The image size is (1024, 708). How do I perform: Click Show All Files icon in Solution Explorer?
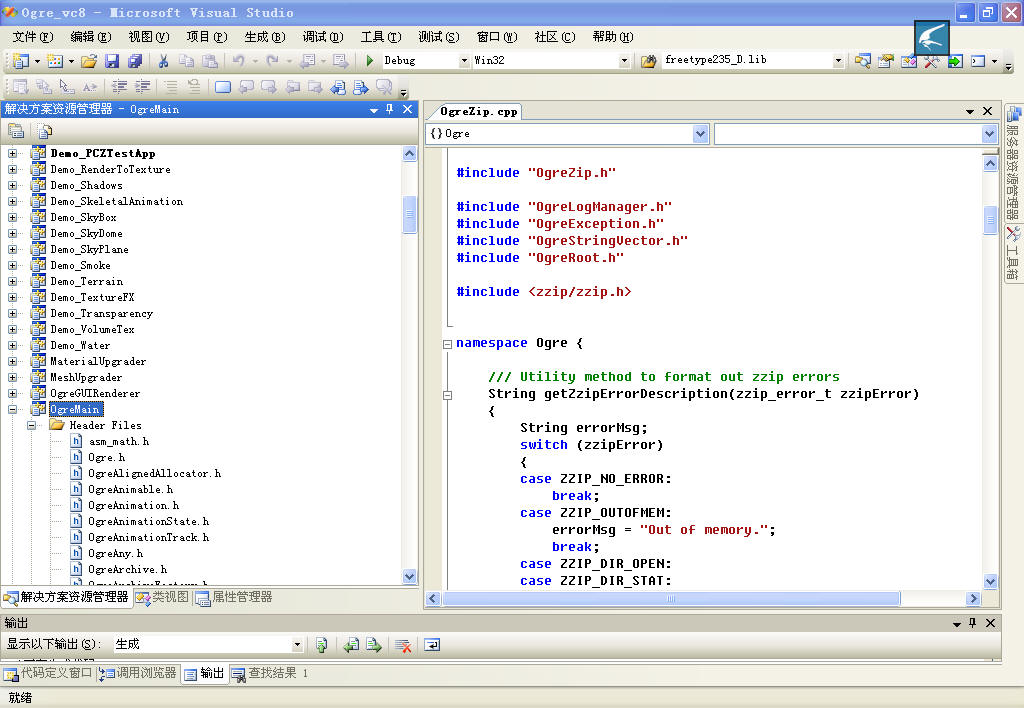click(44, 131)
